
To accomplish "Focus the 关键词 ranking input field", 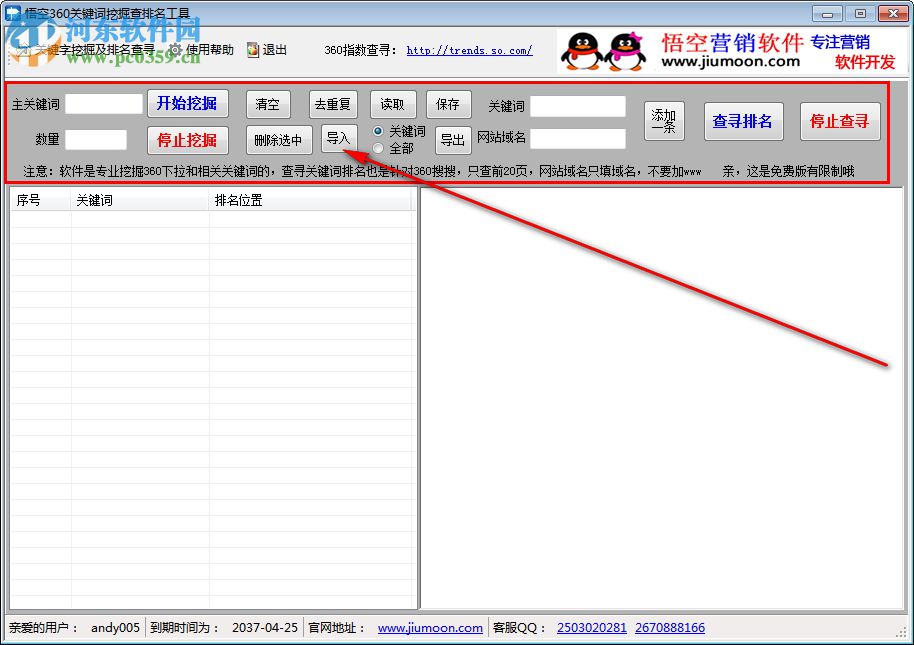I will pos(578,106).
